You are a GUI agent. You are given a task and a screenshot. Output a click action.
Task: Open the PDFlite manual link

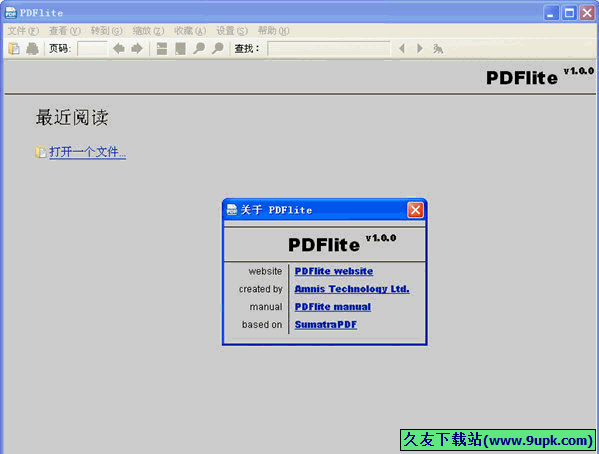pyautogui.click(x=333, y=307)
